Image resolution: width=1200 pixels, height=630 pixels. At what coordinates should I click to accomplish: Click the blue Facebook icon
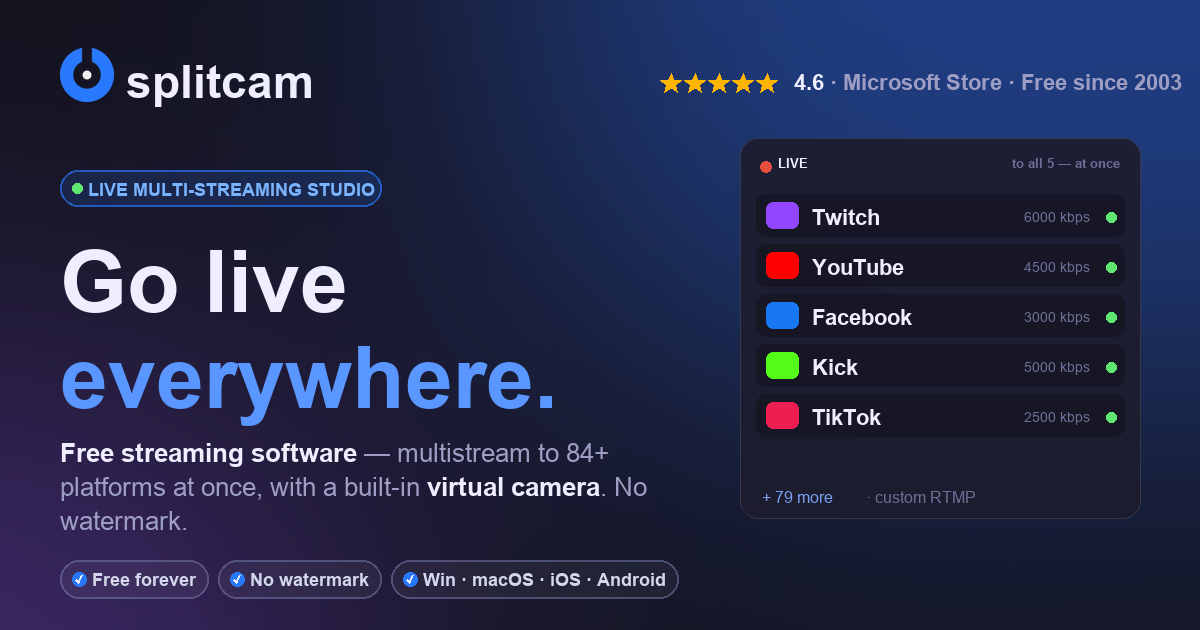click(x=782, y=316)
